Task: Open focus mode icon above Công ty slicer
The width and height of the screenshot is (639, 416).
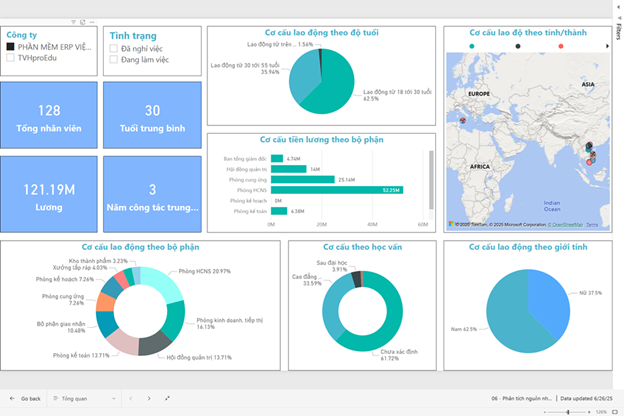Action: point(82,21)
